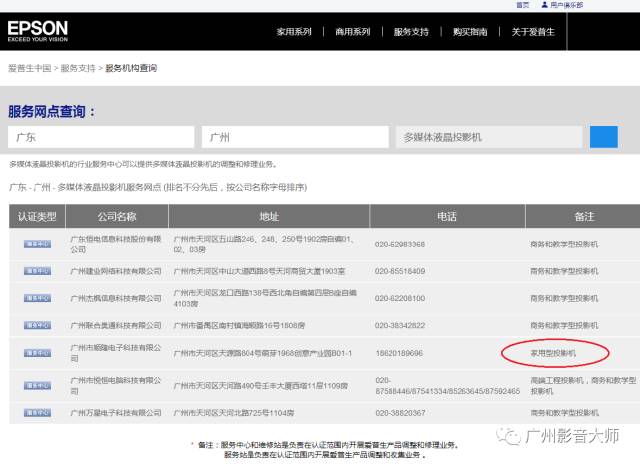Screen dimensions: 640x464
Task: Click the 电话 column header
Action: click(447, 216)
